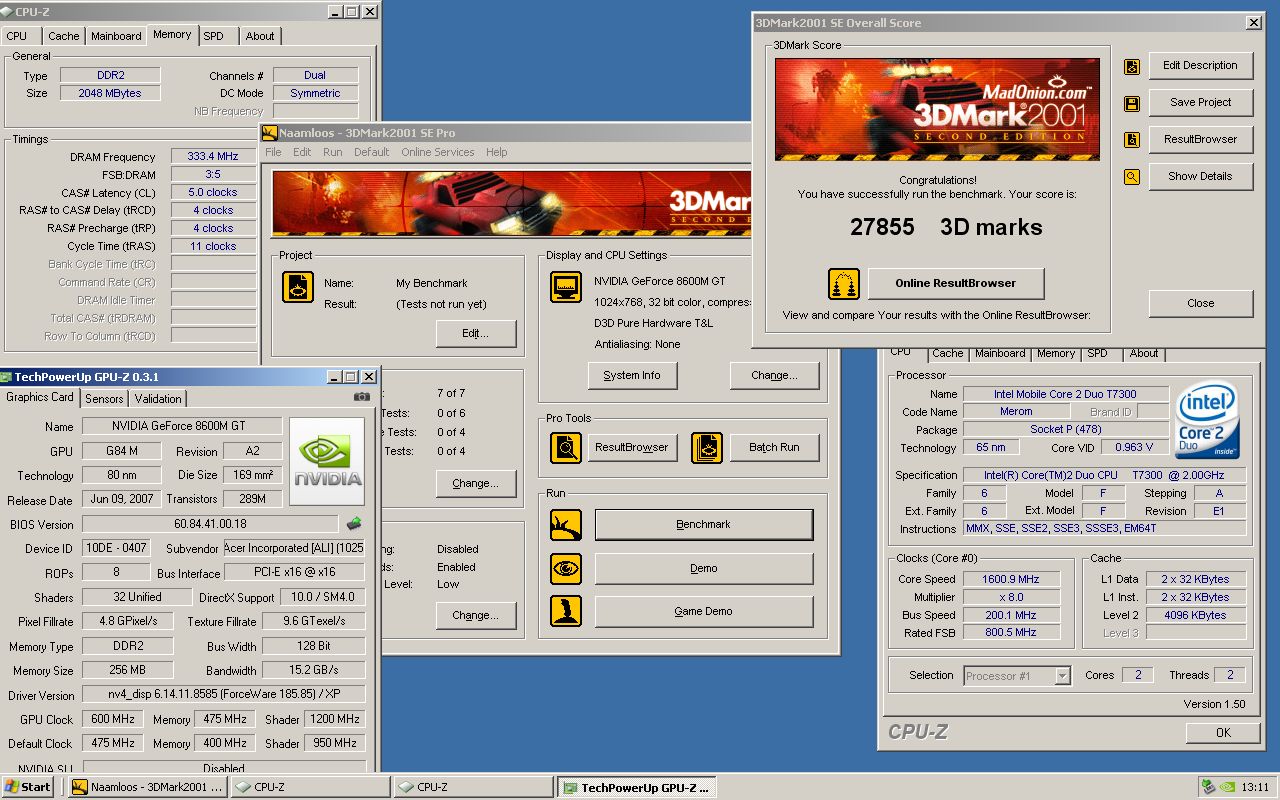Click the joystick icon beside Game Demo
This screenshot has width=1280, height=800.
[566, 611]
